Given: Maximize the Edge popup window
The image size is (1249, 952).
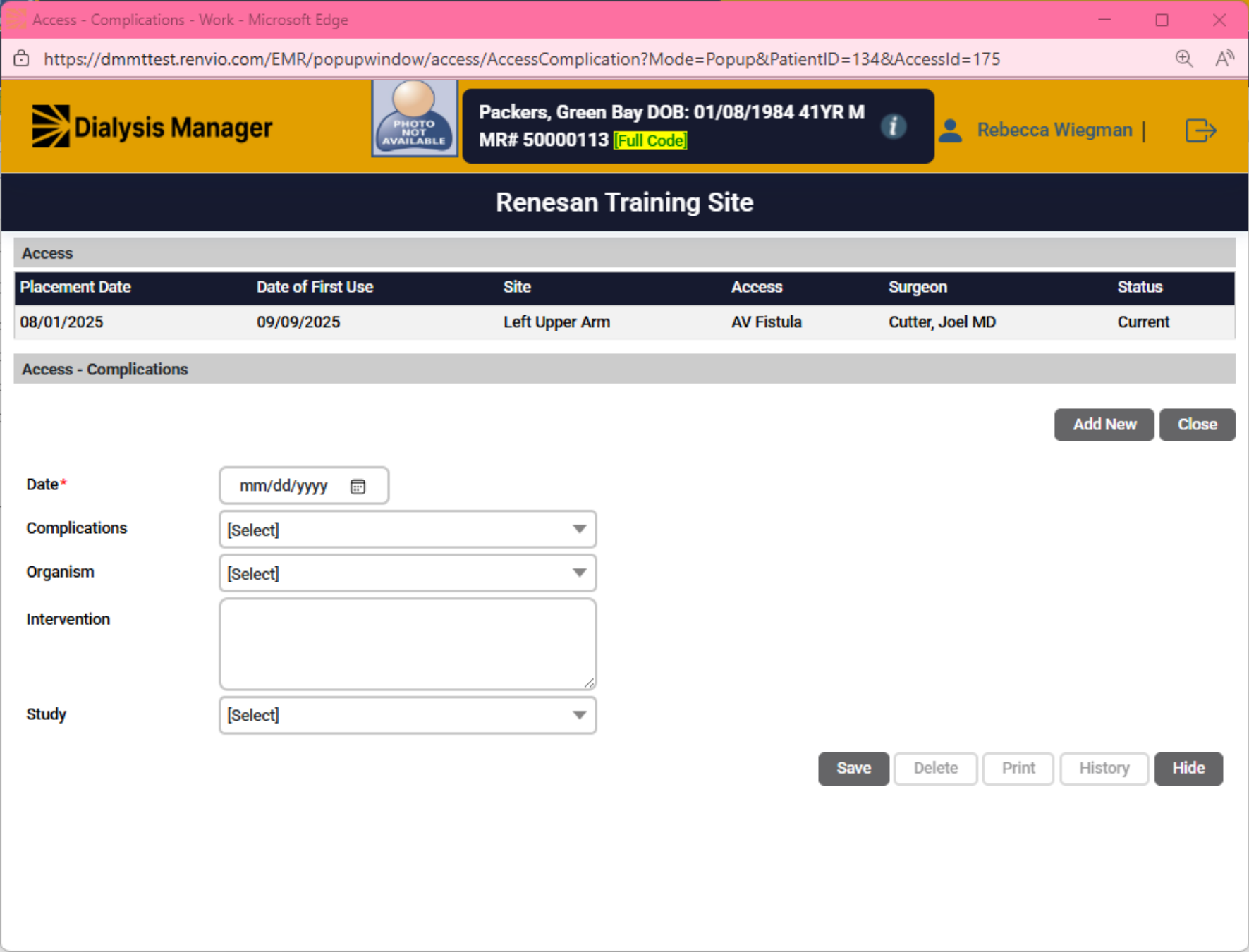Looking at the screenshot, I should [1162, 20].
